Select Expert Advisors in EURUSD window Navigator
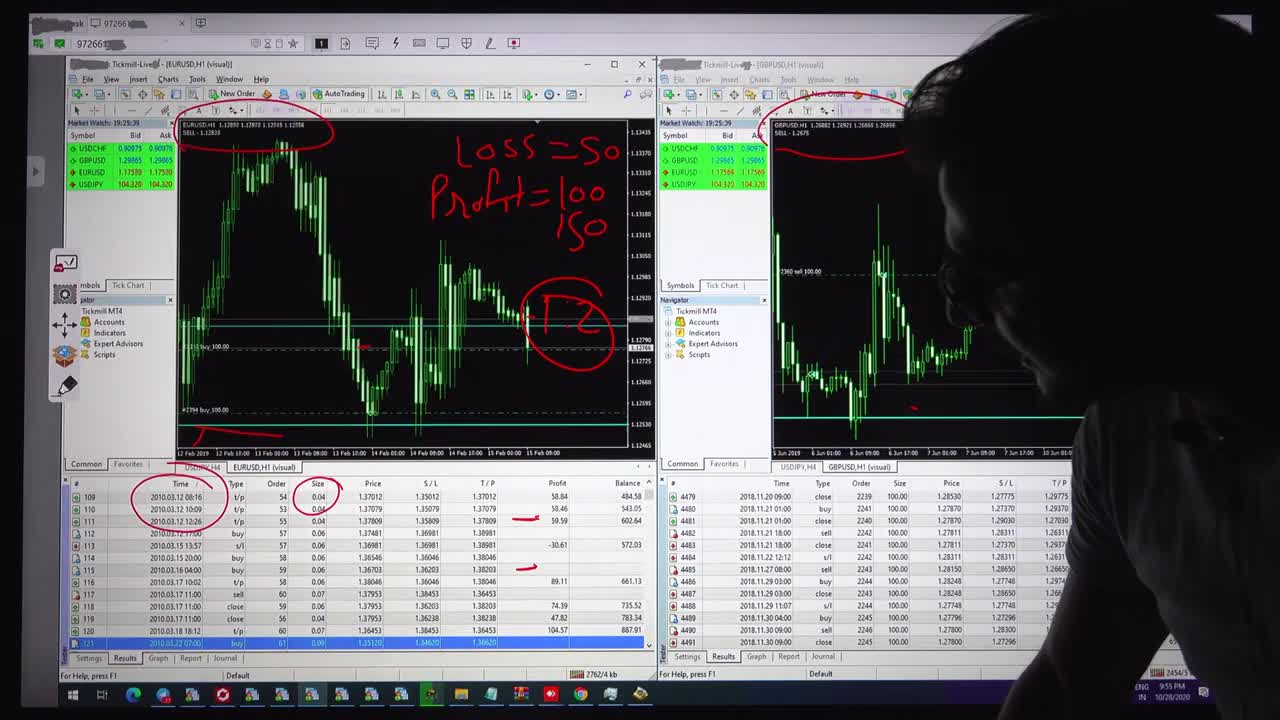The image size is (1280, 720). click(x=118, y=344)
